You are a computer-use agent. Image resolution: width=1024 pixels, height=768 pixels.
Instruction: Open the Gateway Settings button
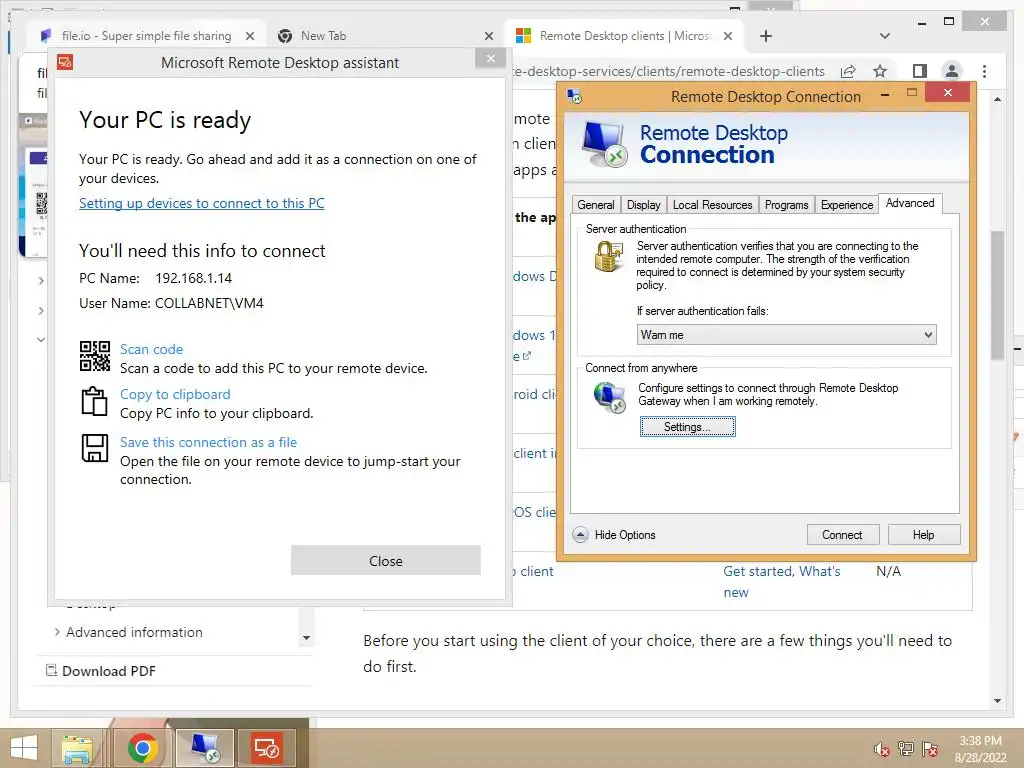coord(687,426)
